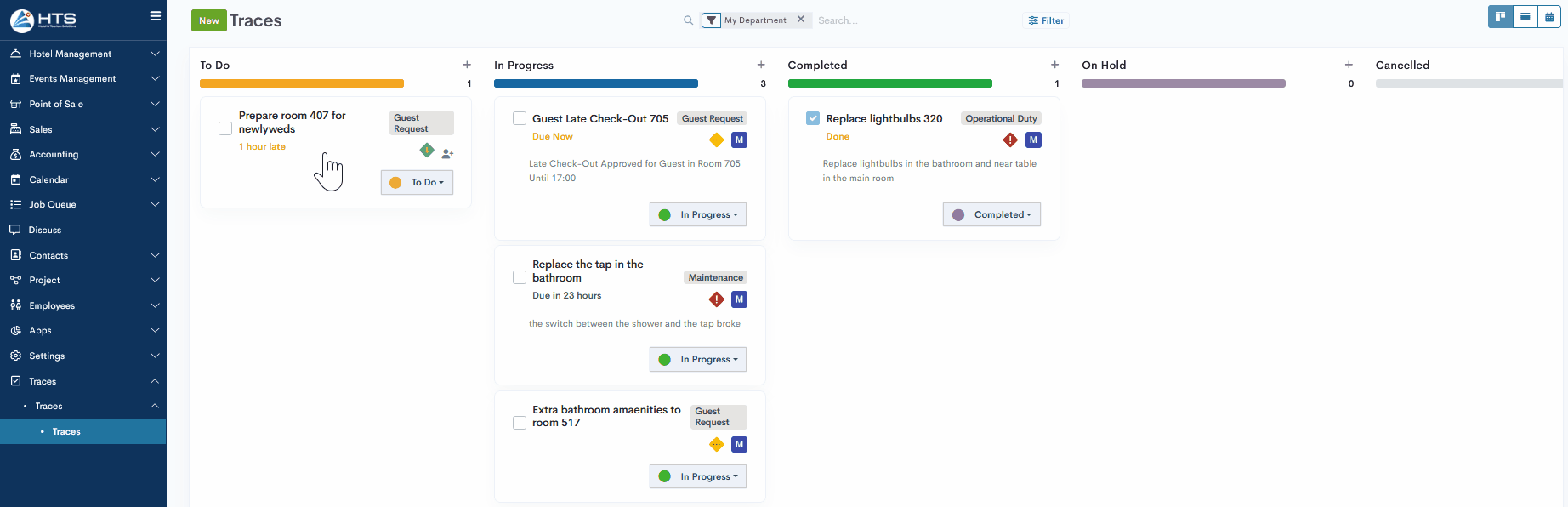The height and width of the screenshot is (507, 1568).
Task: Add a trace to To Do column
Action: (x=467, y=65)
